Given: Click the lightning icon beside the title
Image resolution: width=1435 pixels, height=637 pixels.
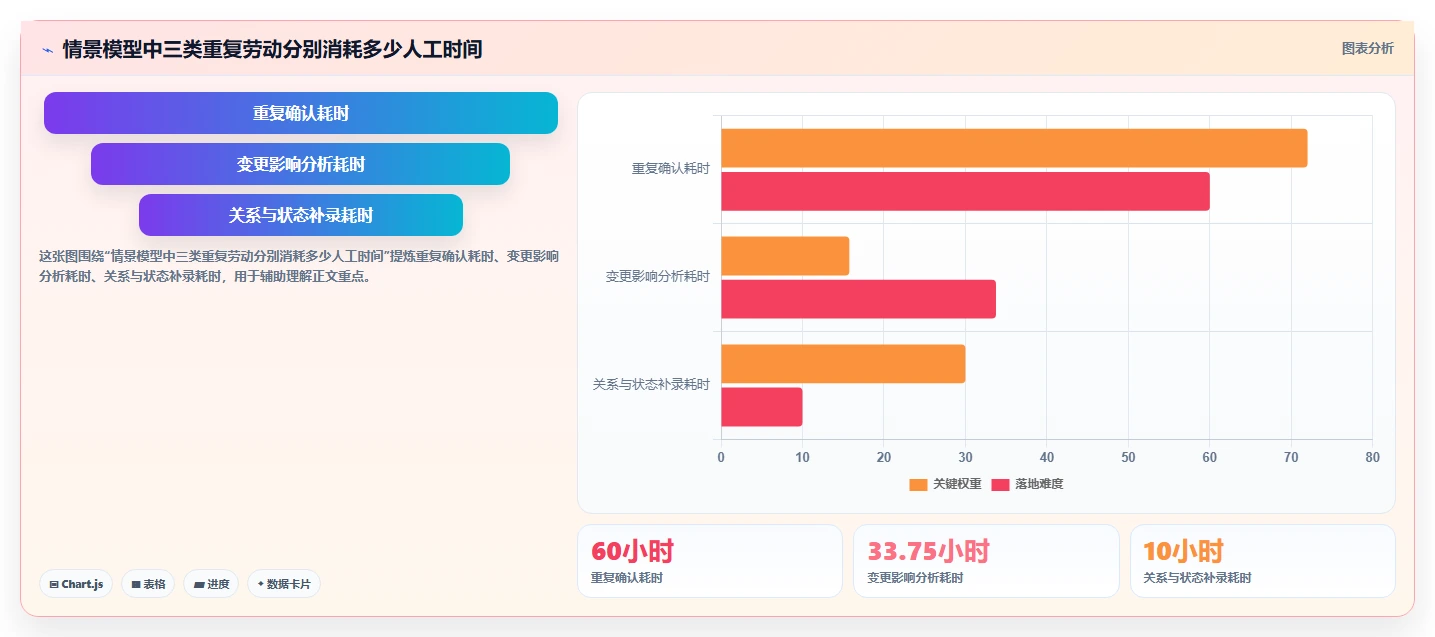Looking at the screenshot, I should (47, 49).
